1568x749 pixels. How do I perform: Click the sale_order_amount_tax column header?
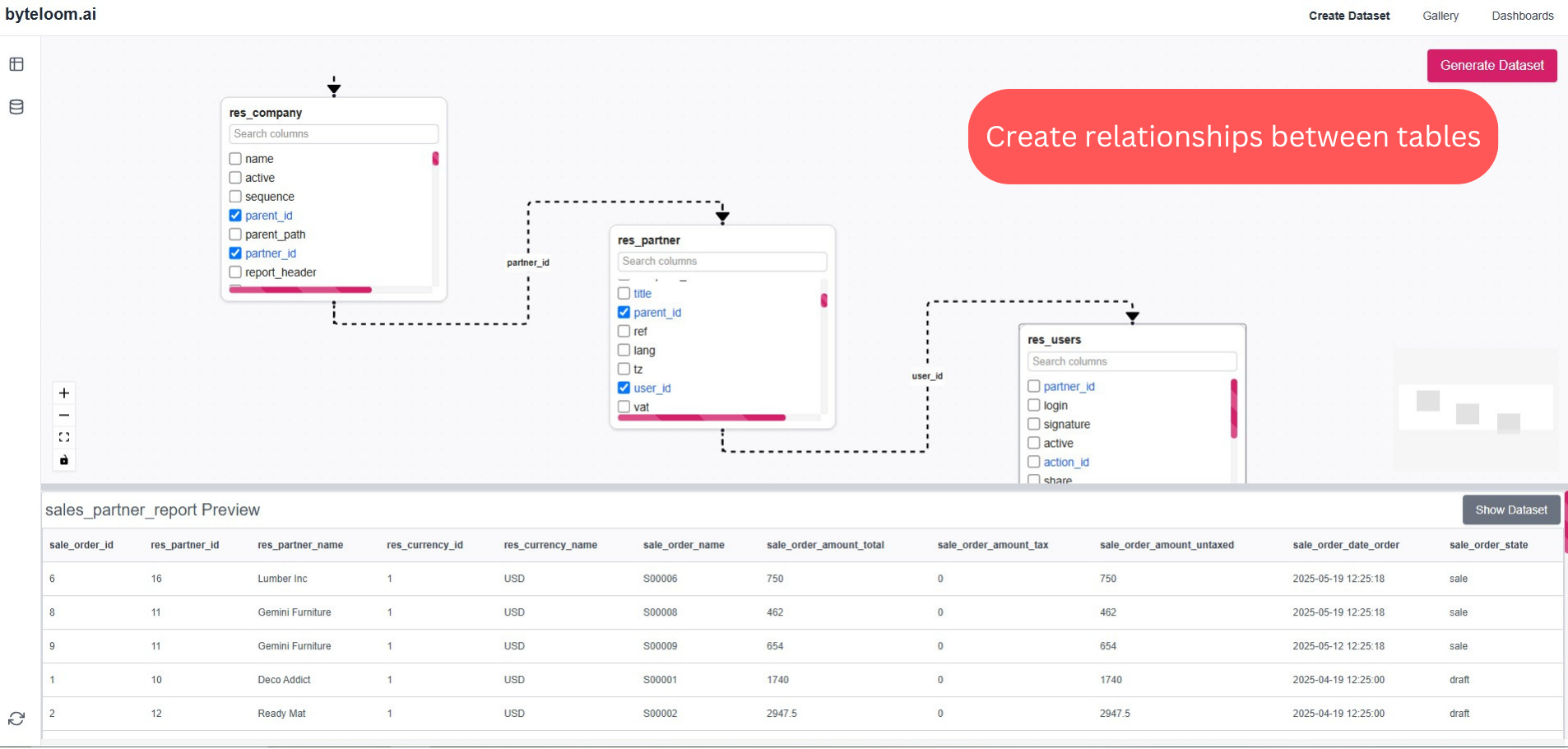tap(993, 546)
